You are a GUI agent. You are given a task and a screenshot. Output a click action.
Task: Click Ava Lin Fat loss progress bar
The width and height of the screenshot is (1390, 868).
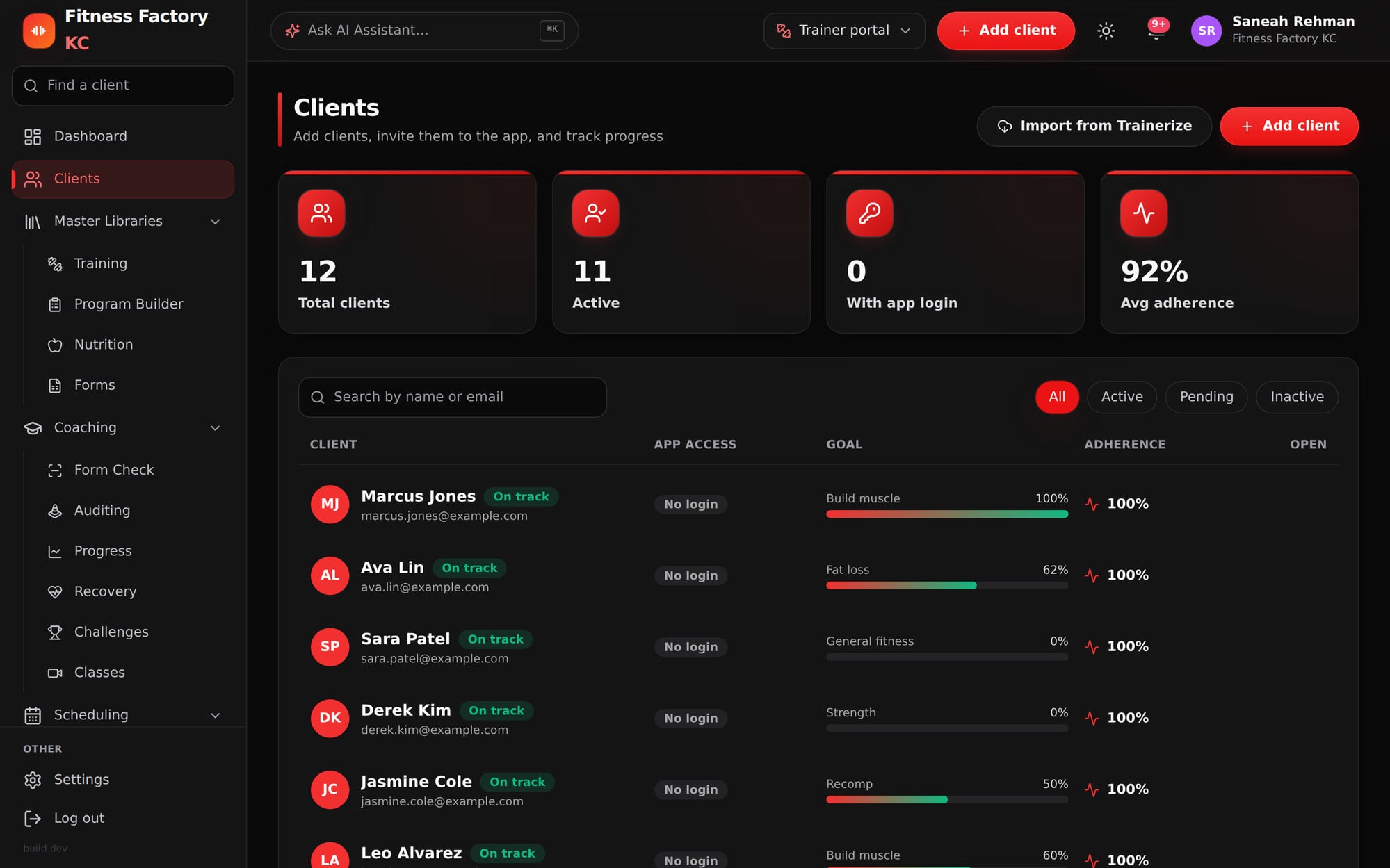click(947, 586)
